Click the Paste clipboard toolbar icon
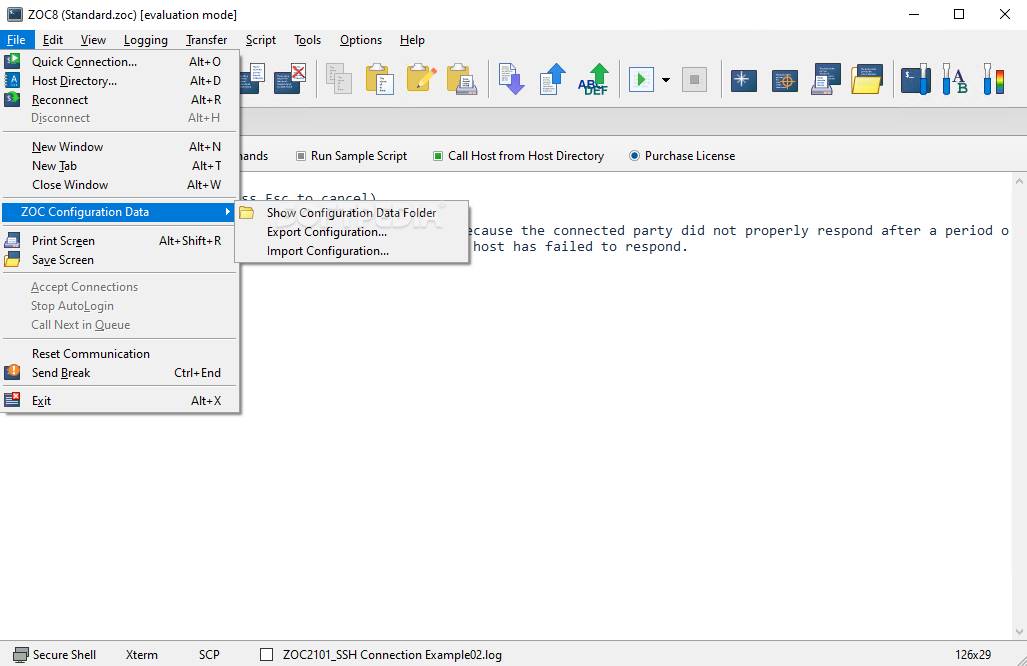This screenshot has height=666, width=1027. click(x=380, y=79)
